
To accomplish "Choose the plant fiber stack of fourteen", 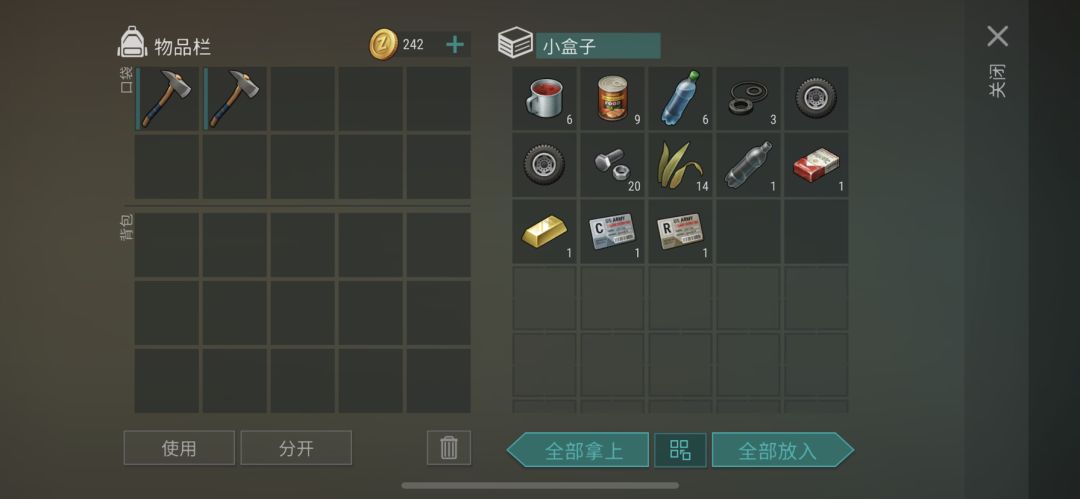I will tap(680, 165).
